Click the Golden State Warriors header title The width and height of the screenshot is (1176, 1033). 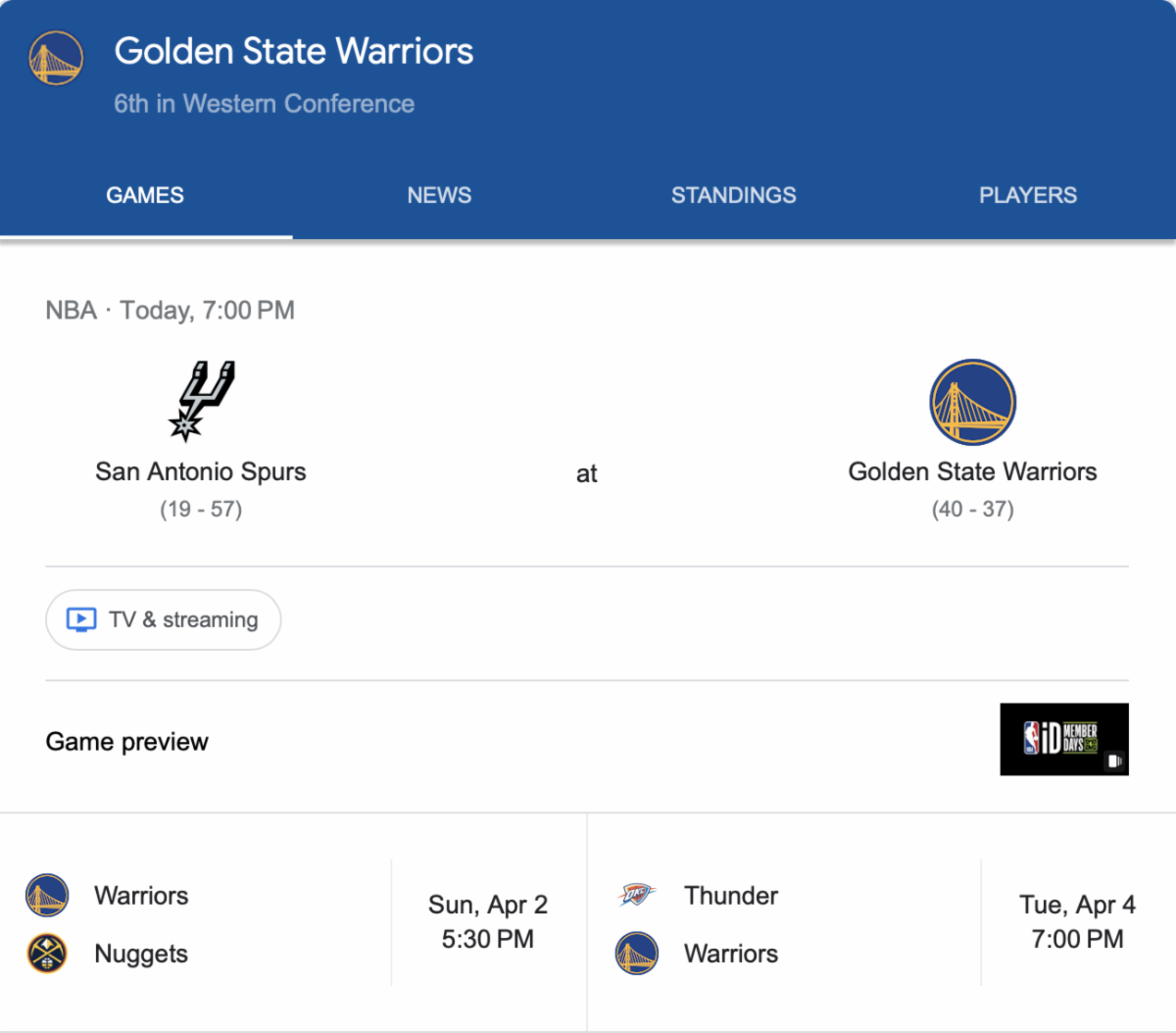click(x=294, y=51)
